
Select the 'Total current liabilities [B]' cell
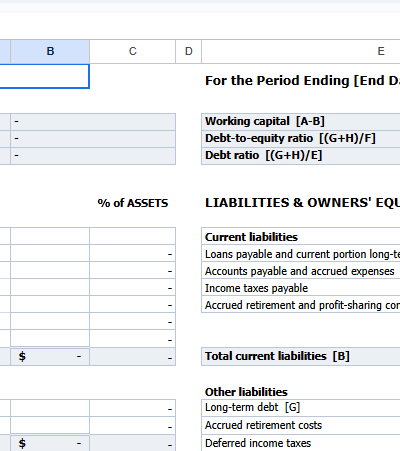301,356
